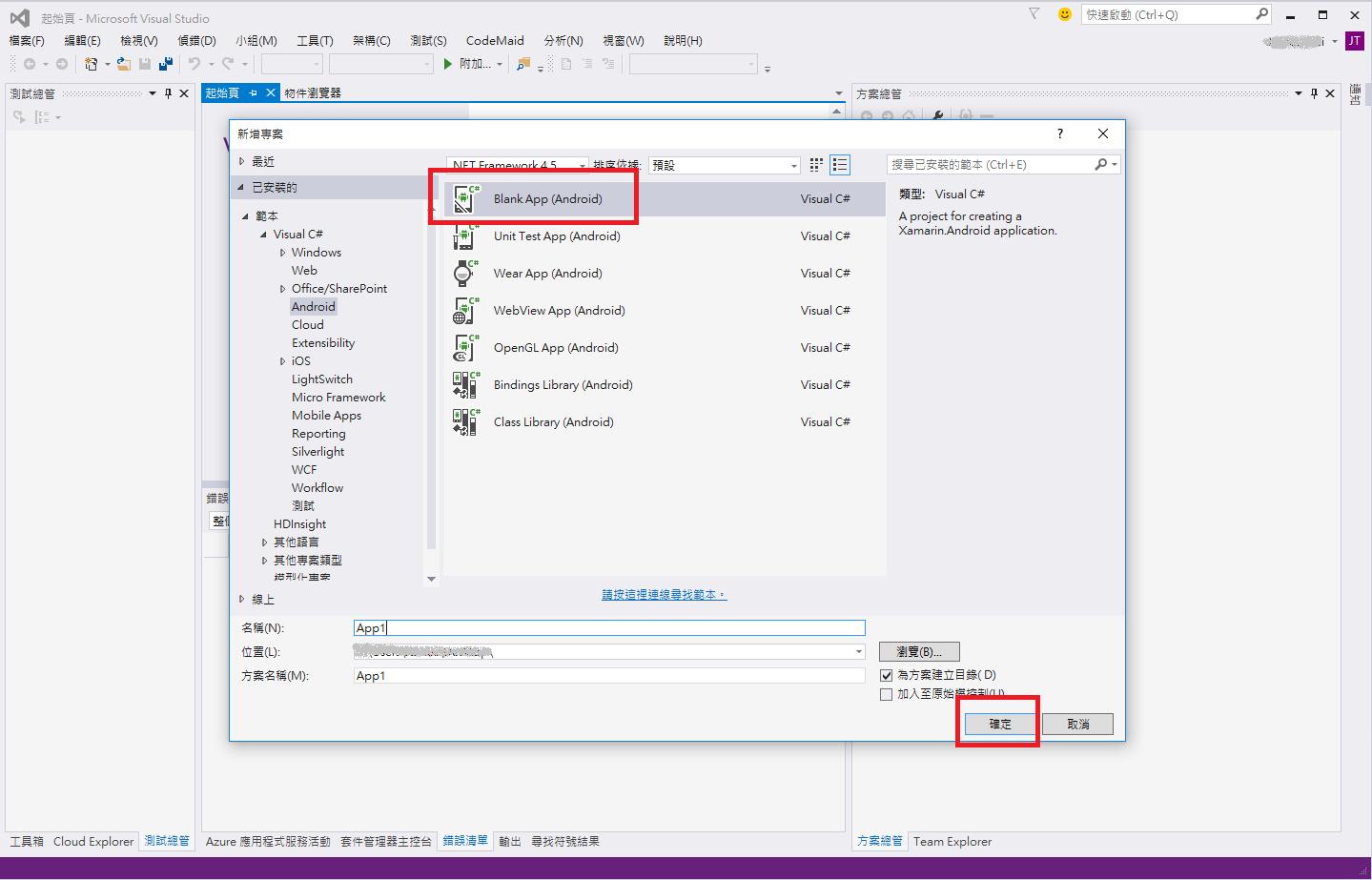Image resolution: width=1372 pixels, height=880 pixels.
Task: Expand the 最近 section
Action: pyautogui.click(x=242, y=162)
